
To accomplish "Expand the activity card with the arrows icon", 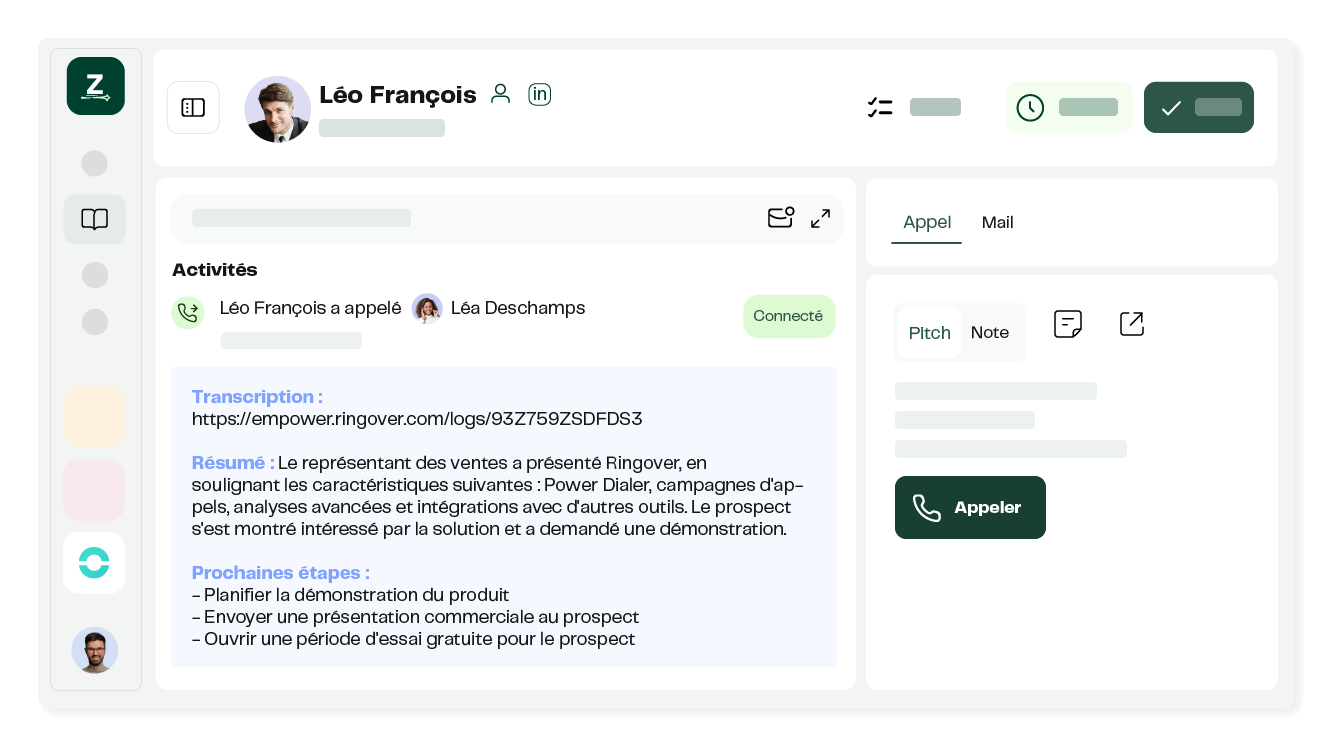I will coord(820,218).
